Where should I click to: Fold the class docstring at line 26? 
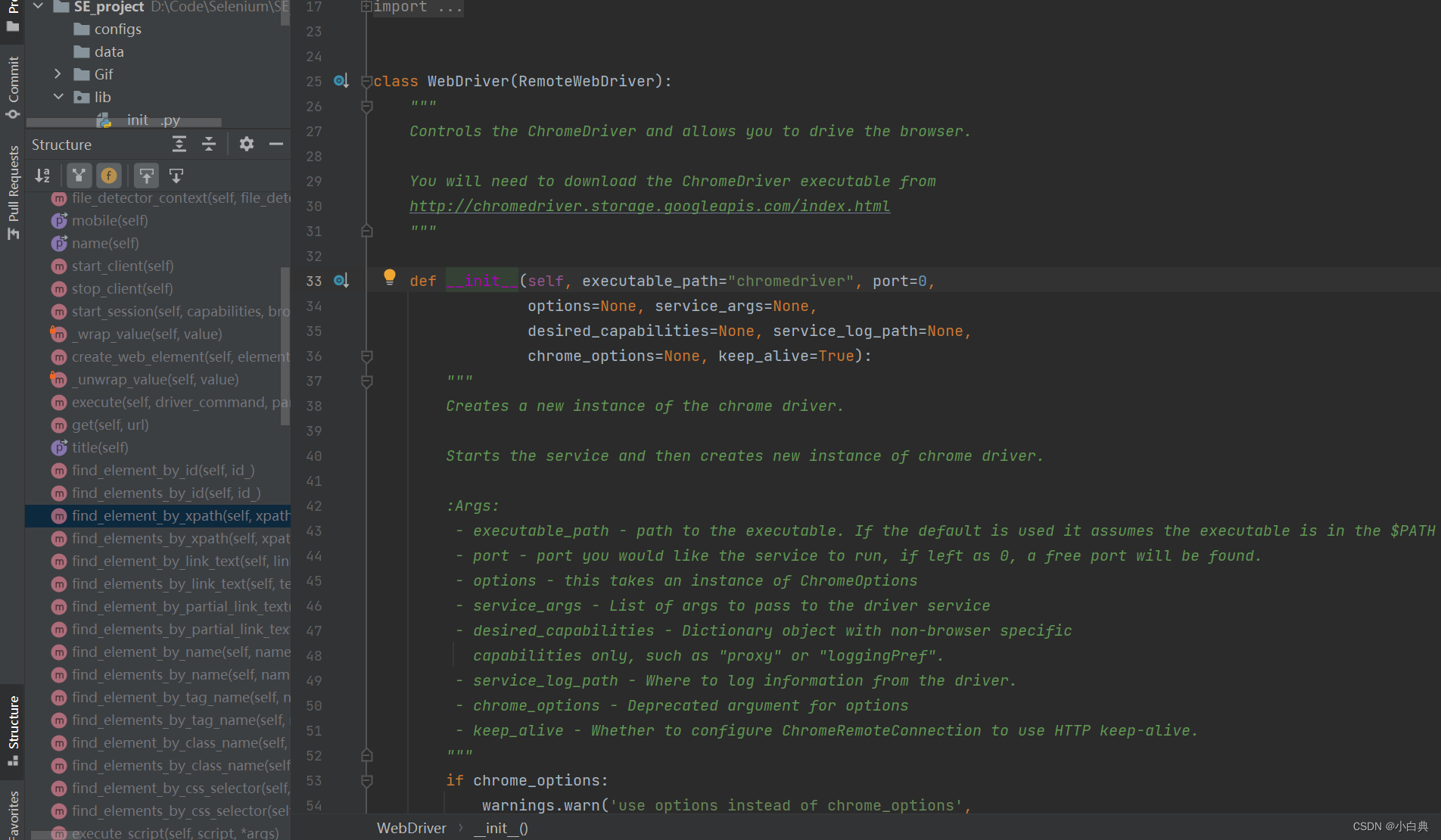[366, 107]
